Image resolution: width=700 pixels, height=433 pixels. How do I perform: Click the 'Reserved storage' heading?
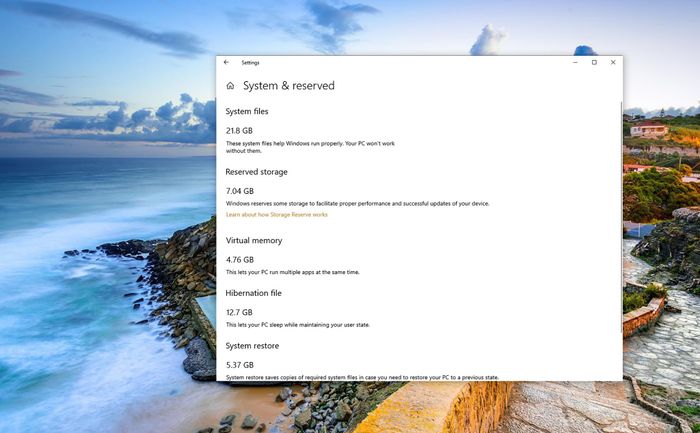point(256,172)
